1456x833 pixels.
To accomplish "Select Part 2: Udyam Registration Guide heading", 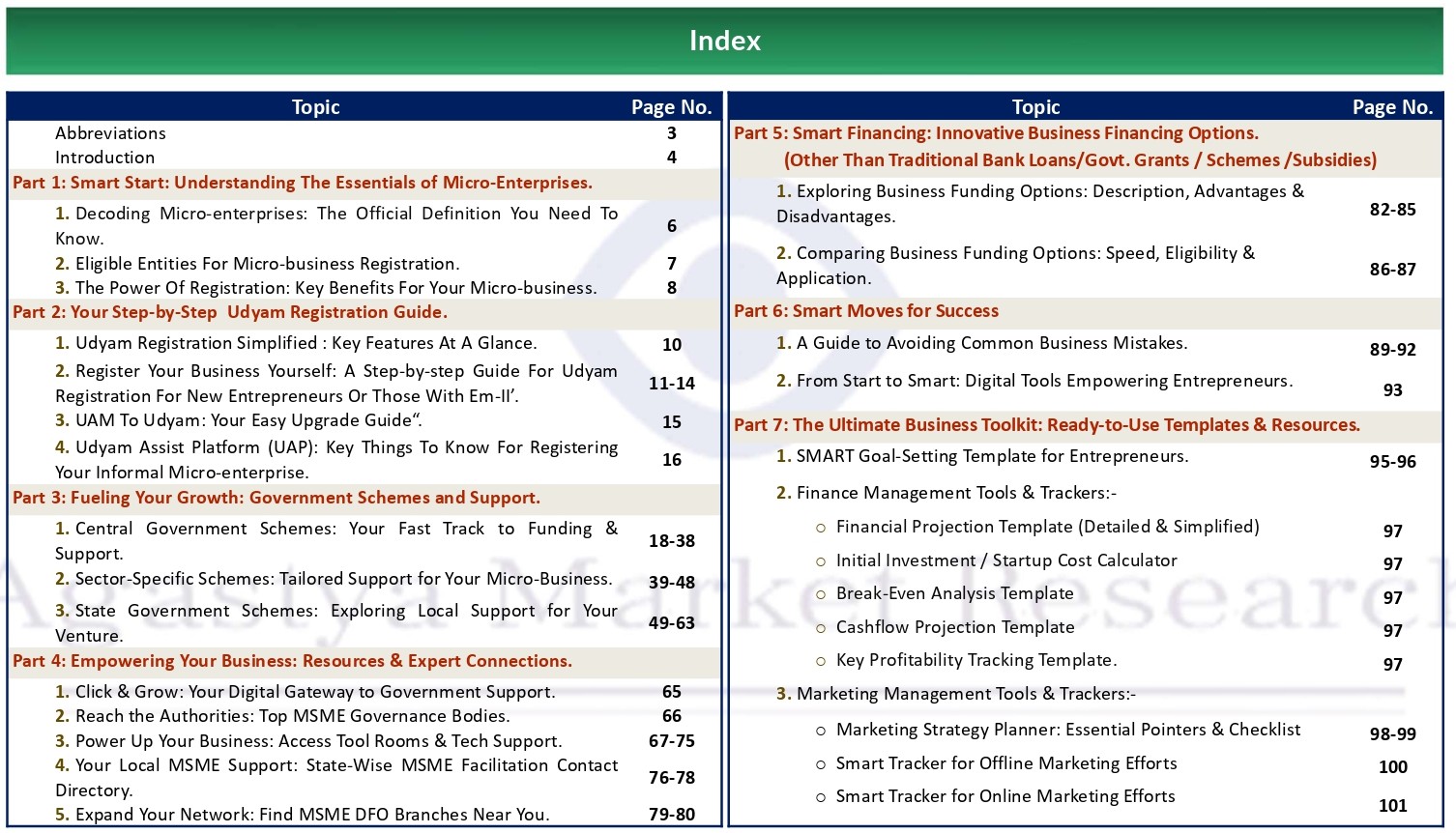I will (230, 311).
